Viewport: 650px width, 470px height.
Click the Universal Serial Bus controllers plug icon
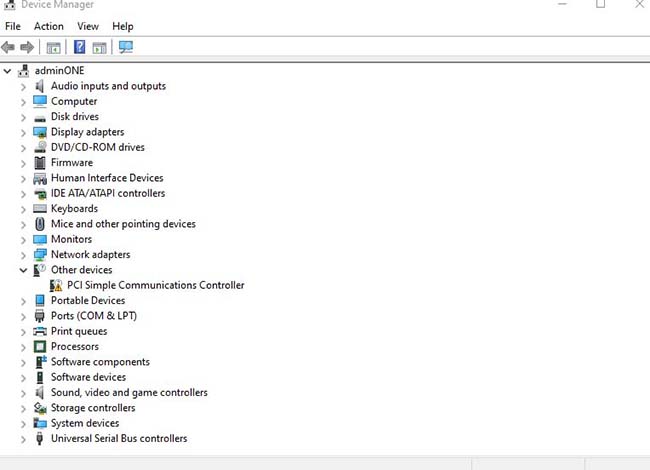(39, 439)
